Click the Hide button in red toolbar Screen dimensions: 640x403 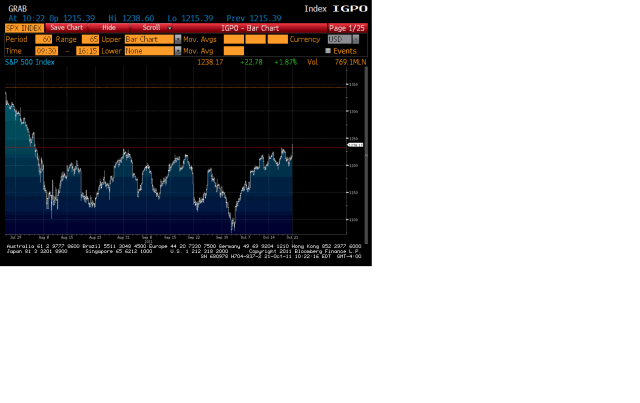click(109, 28)
